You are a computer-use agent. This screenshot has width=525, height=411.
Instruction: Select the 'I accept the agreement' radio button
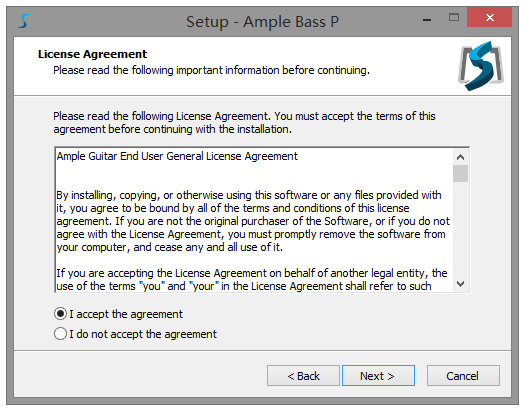(60, 314)
